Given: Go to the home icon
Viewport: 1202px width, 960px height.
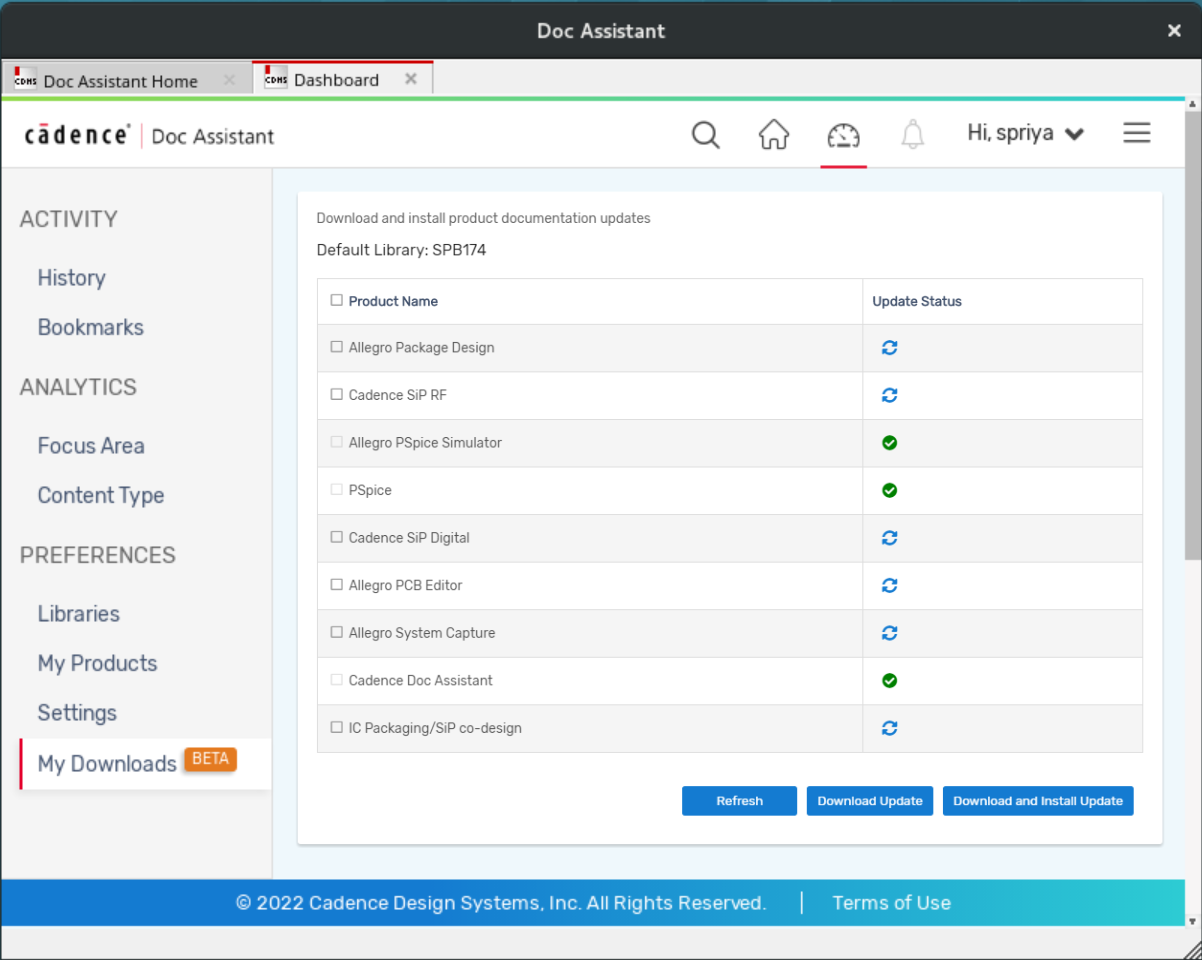Looking at the screenshot, I should pyautogui.click(x=774, y=134).
